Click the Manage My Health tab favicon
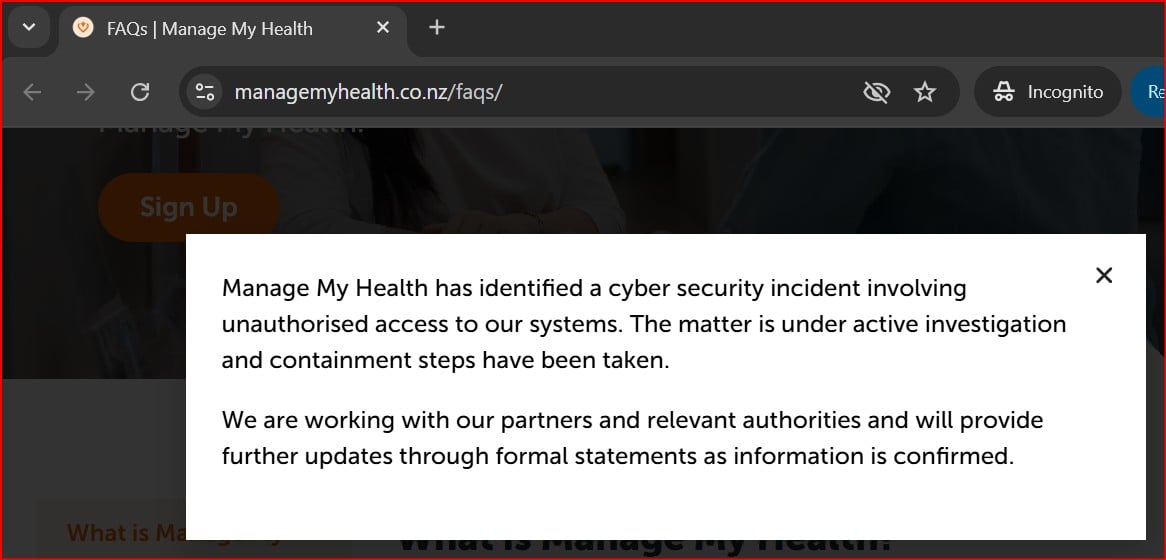The width and height of the screenshot is (1166, 560). click(x=84, y=28)
